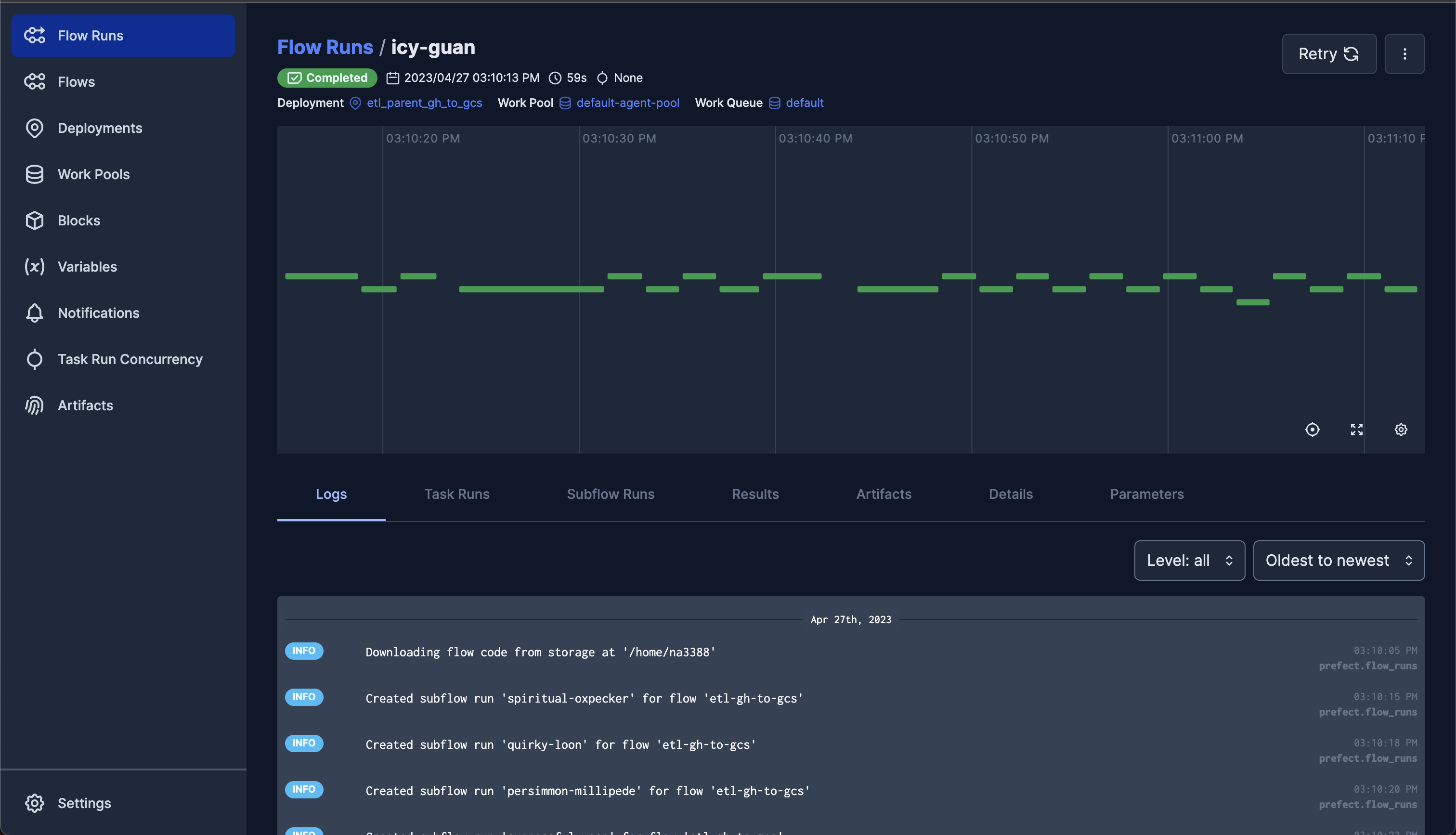Go to Deployments label in sidebar
Image resolution: width=1456 pixels, height=835 pixels.
100,128
